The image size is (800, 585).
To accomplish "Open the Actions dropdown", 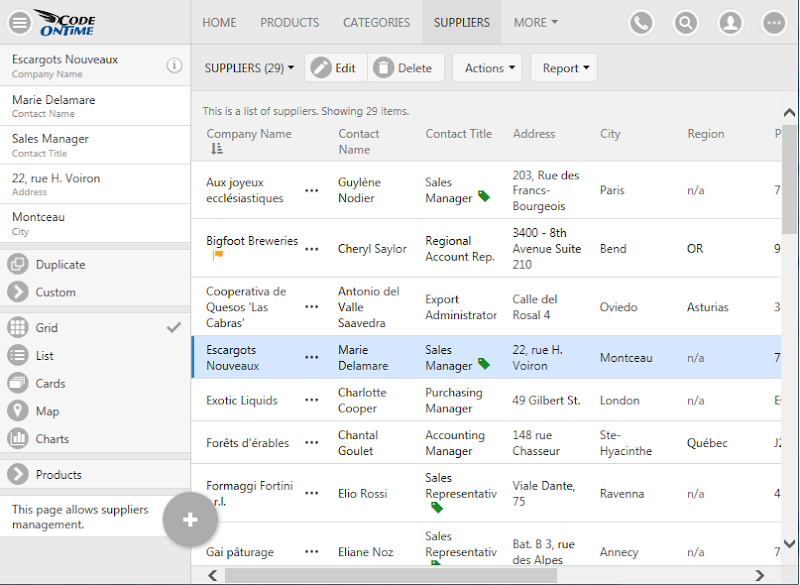I will [x=487, y=68].
